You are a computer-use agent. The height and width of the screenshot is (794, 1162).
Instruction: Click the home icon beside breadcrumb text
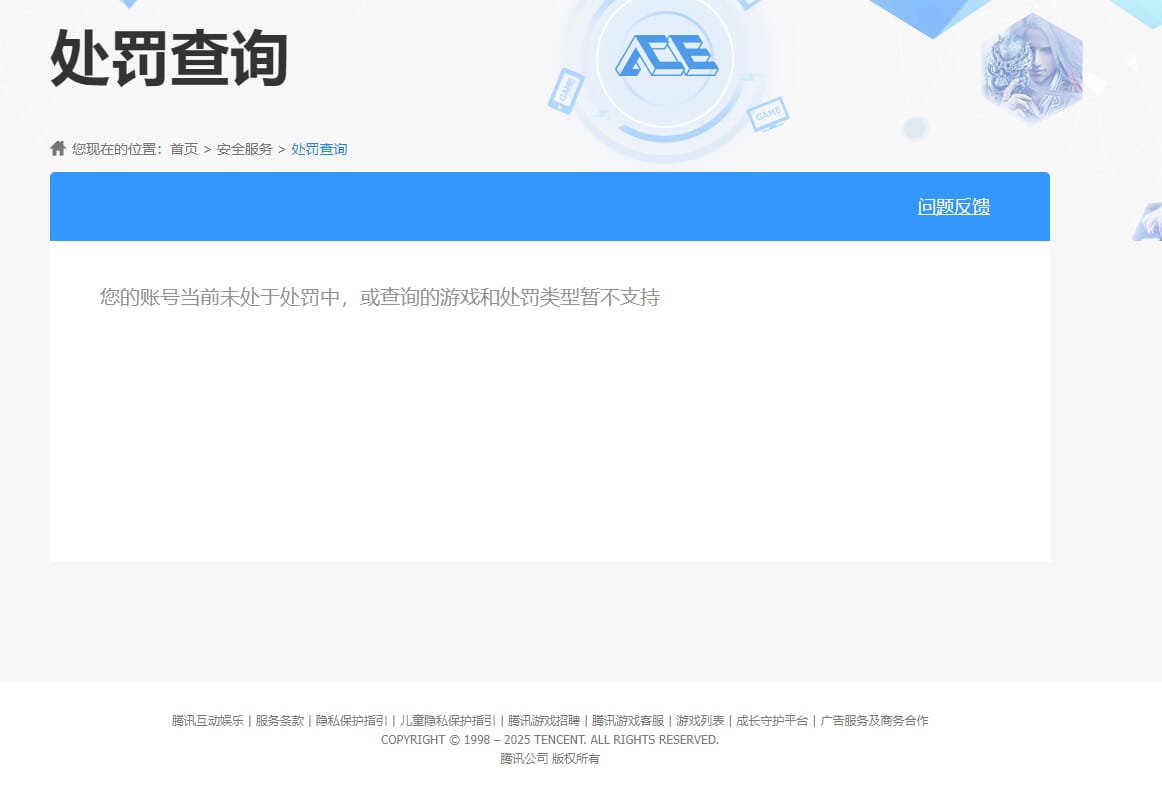pos(57,148)
